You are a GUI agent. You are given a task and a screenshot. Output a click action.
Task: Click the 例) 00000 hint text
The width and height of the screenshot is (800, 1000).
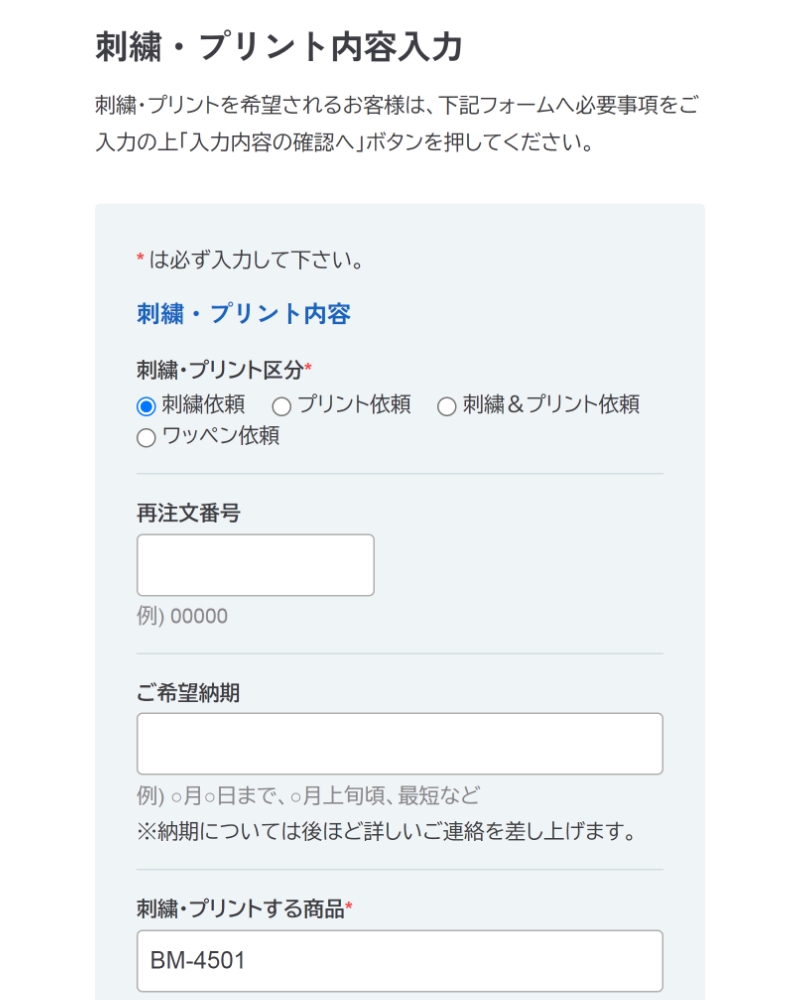tap(182, 616)
